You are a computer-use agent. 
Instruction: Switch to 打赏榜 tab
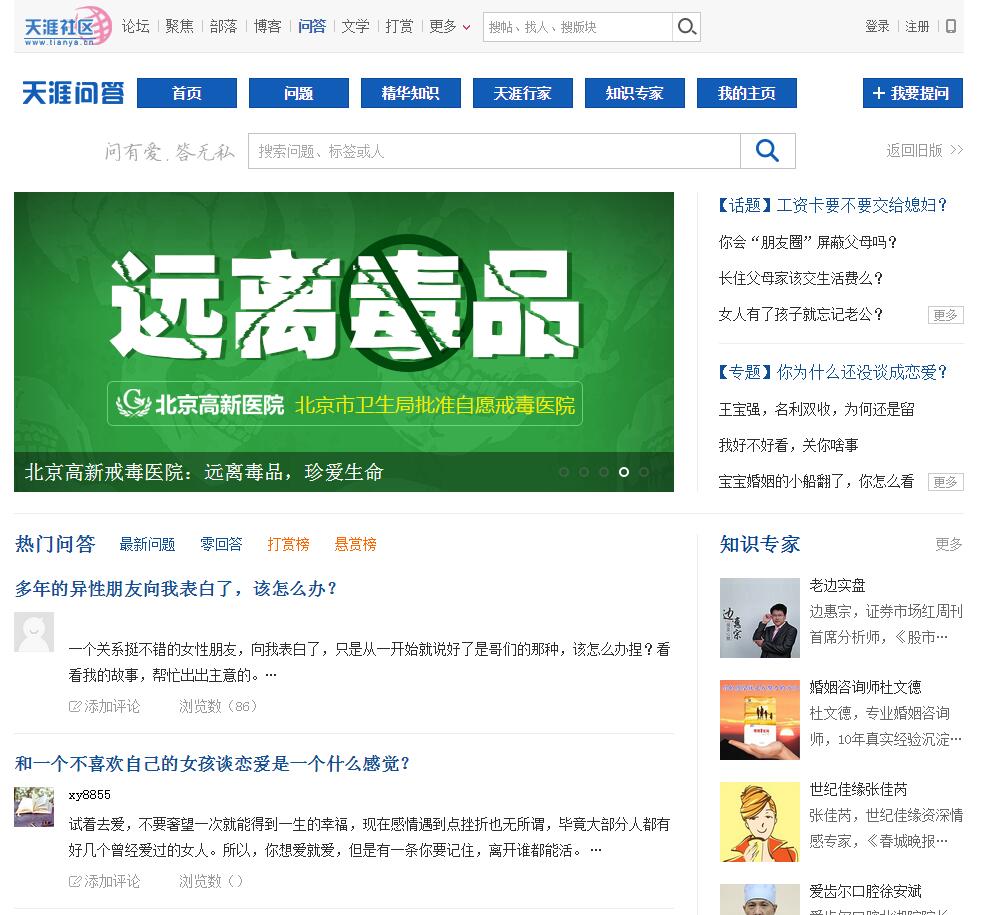point(289,544)
